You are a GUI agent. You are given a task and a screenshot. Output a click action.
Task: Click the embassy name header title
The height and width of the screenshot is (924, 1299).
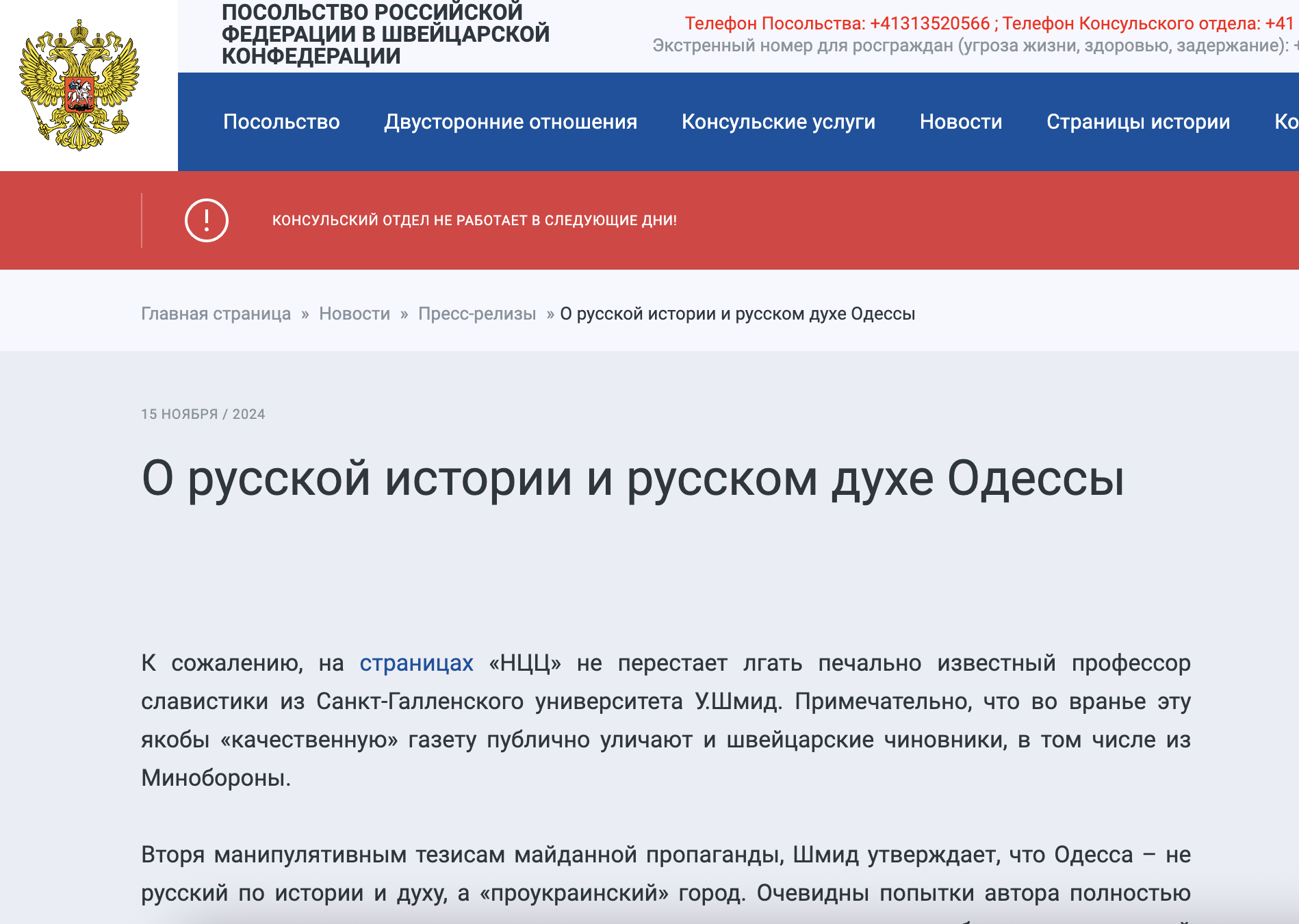click(x=385, y=34)
